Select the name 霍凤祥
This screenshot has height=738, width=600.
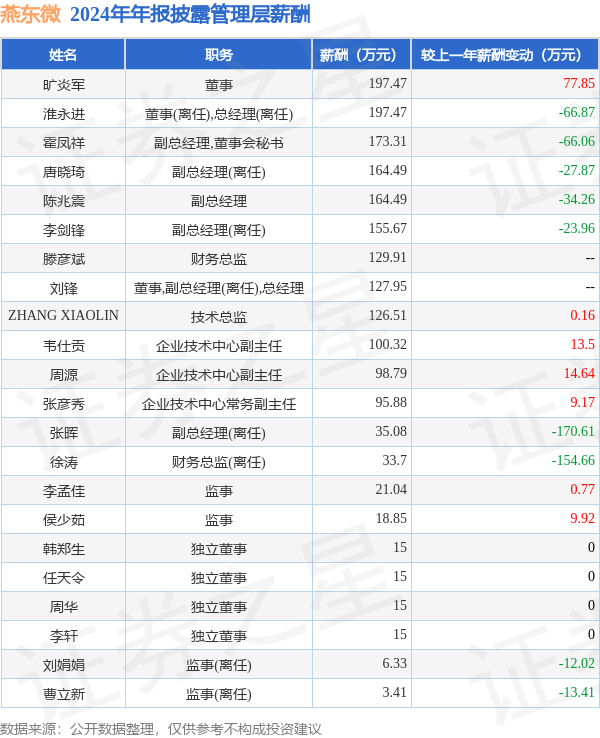[64, 143]
